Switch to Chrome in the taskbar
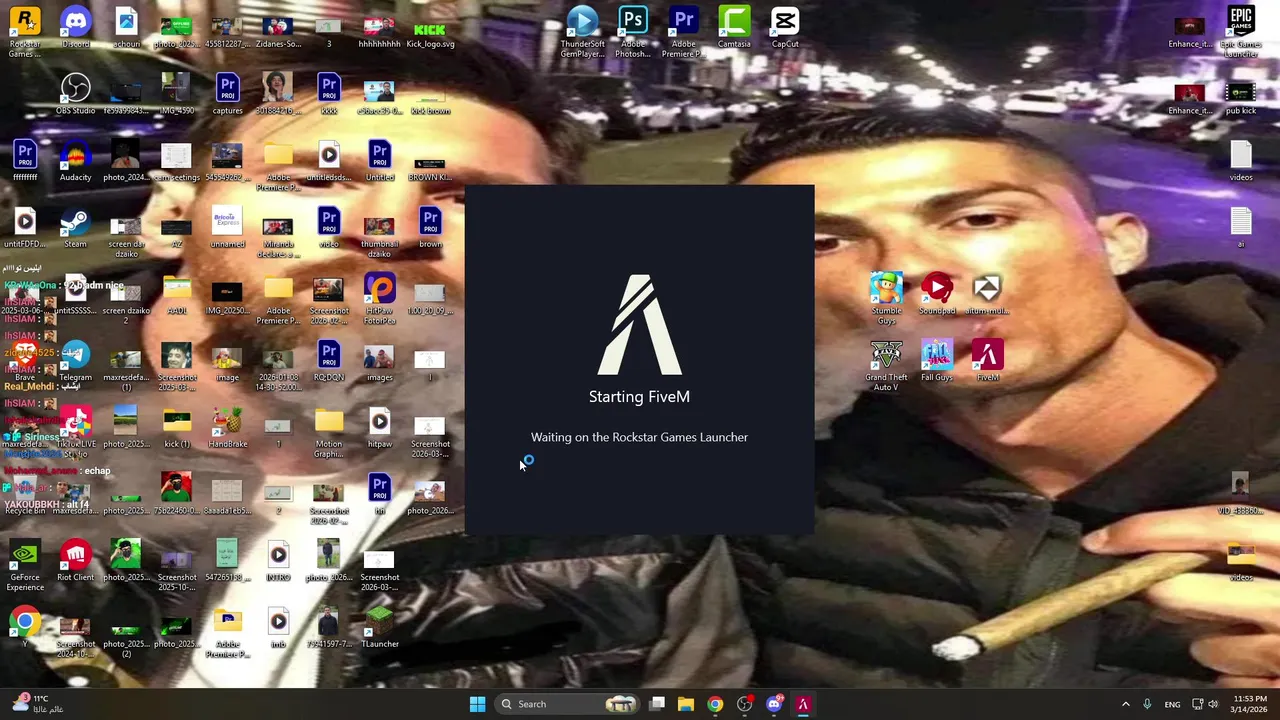The height and width of the screenshot is (720, 1280). coord(715,704)
